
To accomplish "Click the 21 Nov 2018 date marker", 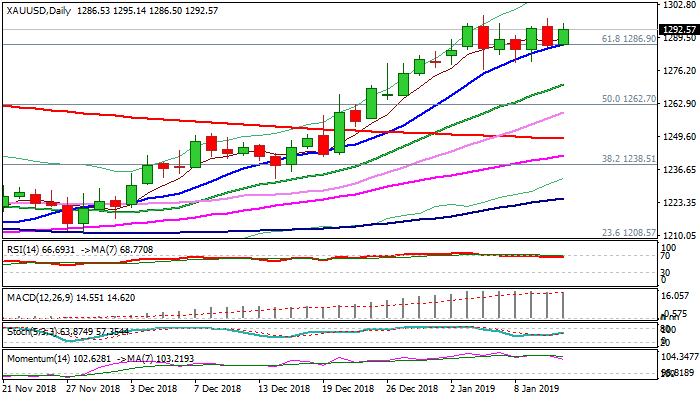I will point(29,387).
